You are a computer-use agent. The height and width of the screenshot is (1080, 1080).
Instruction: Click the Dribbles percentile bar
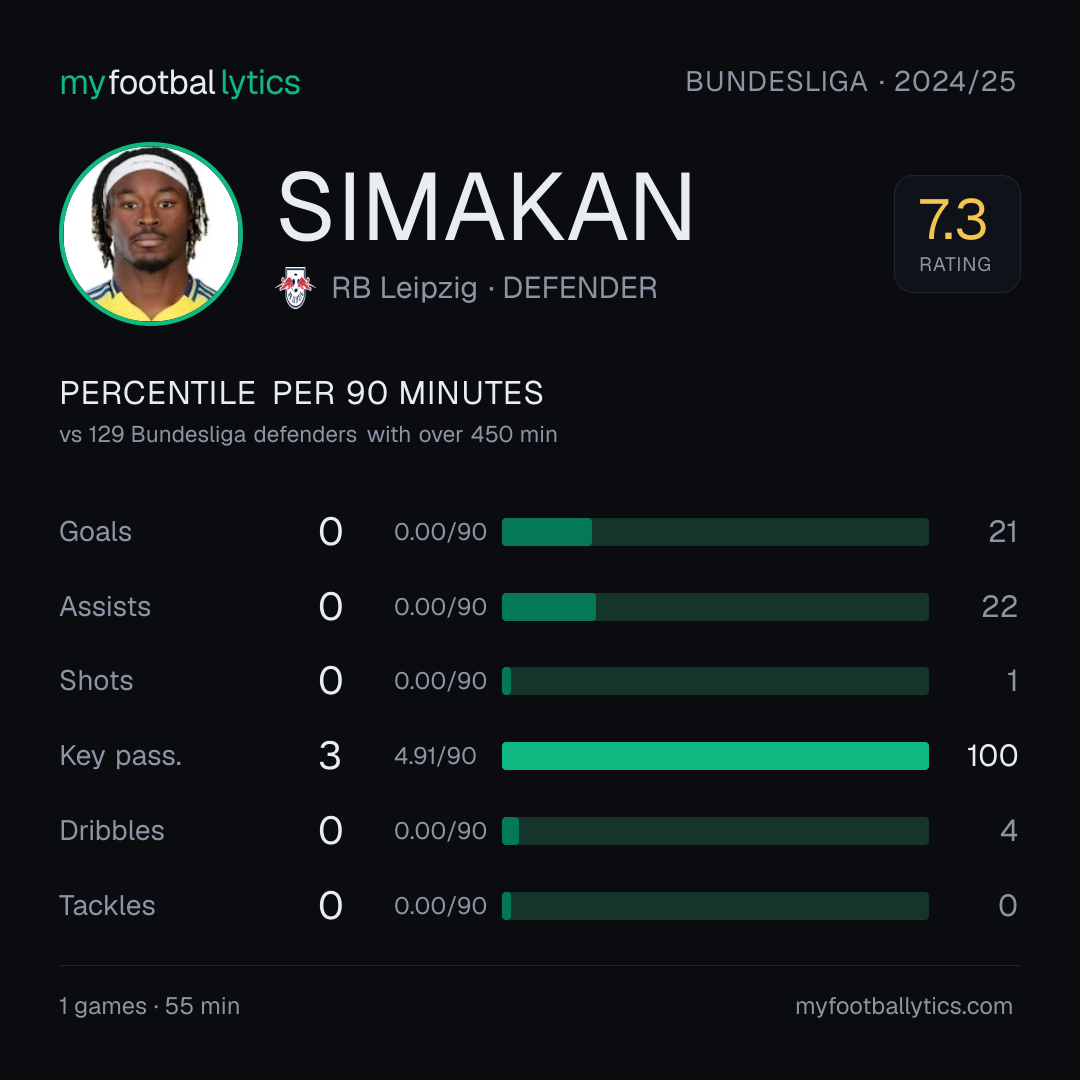715,831
